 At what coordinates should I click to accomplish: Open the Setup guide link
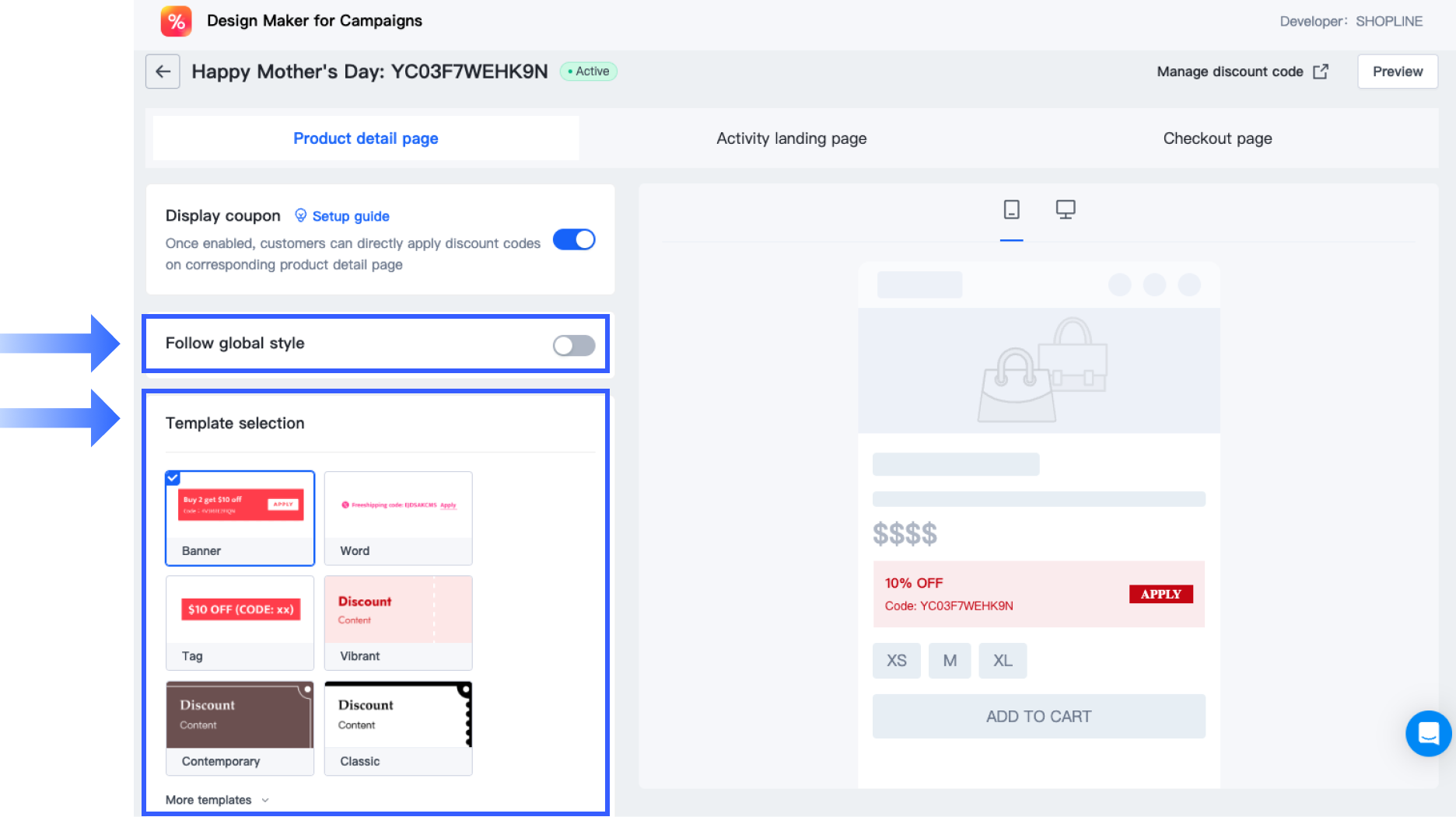(351, 216)
